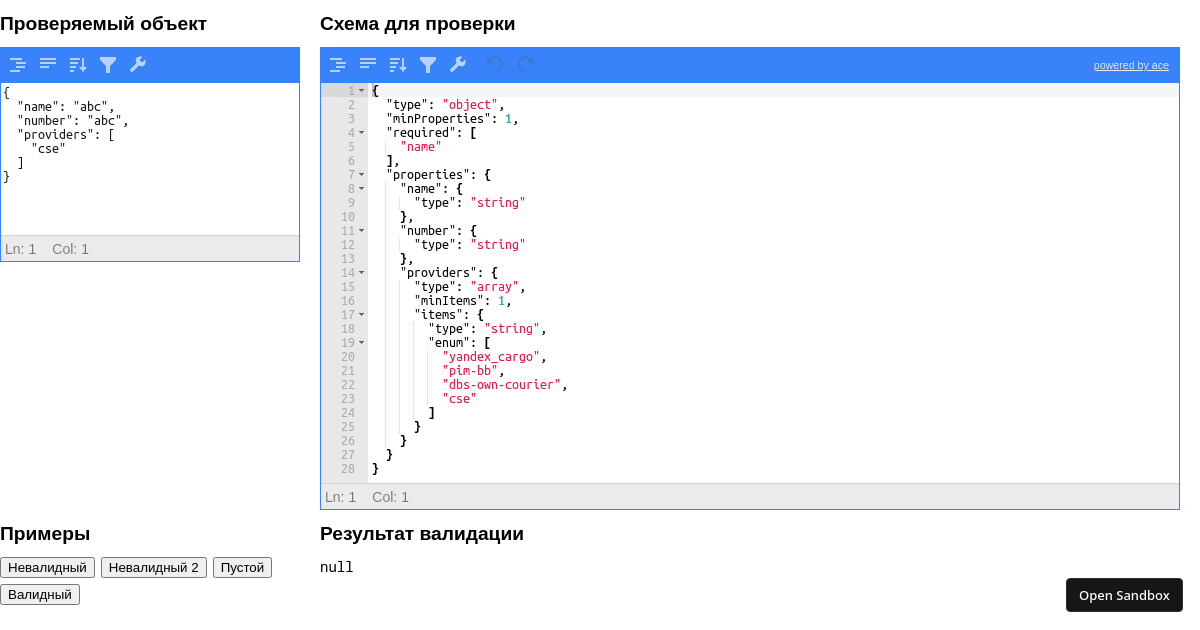
Task: Load the Невалидный 2 example
Action: [x=154, y=568]
